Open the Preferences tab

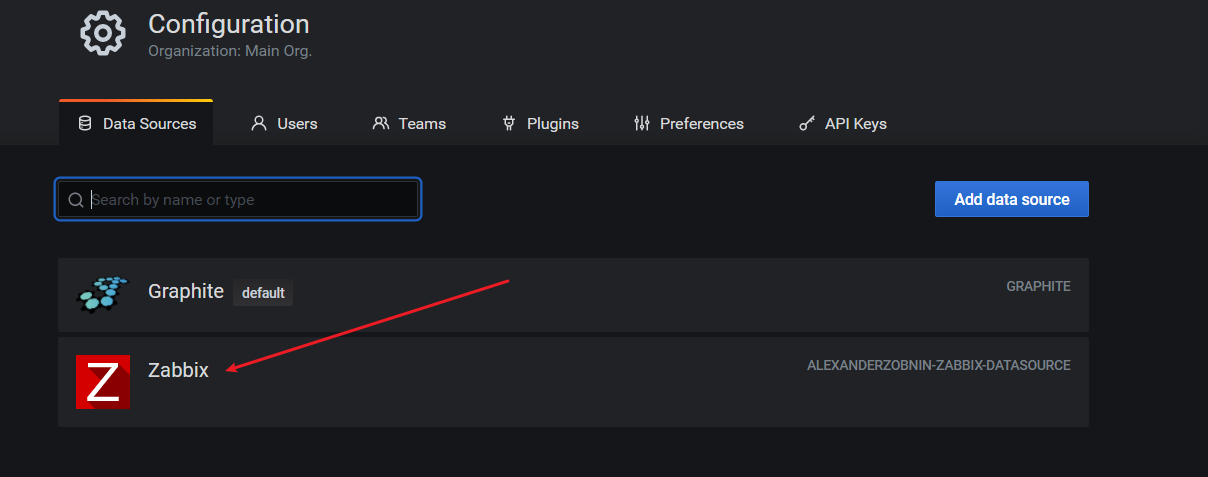[689, 124]
